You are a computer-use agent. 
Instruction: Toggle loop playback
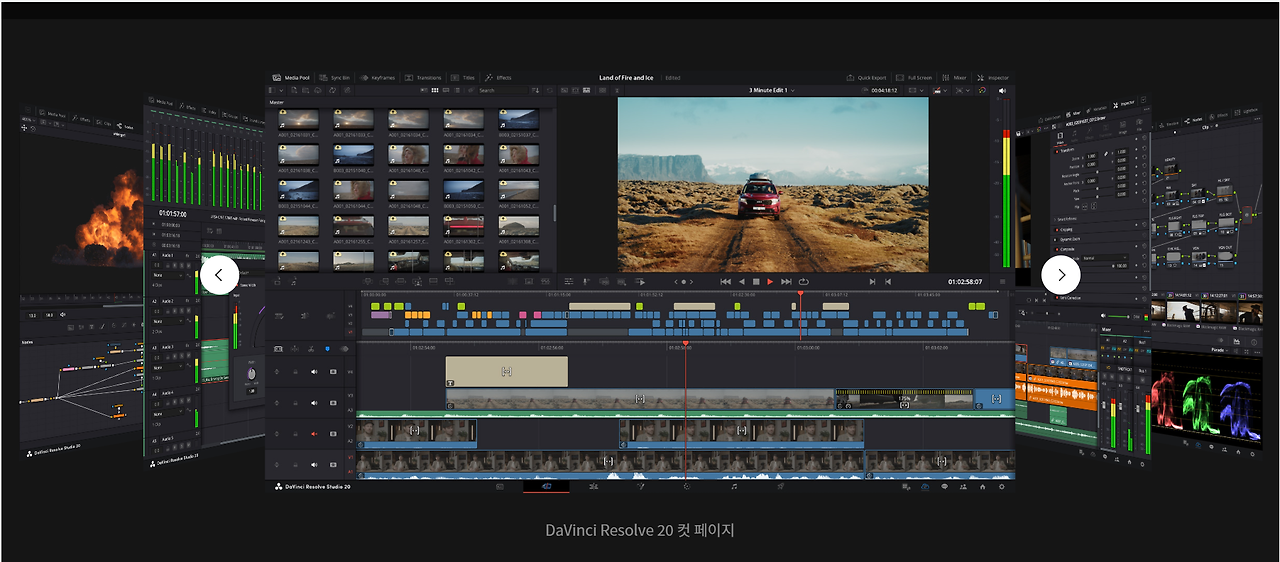click(803, 282)
